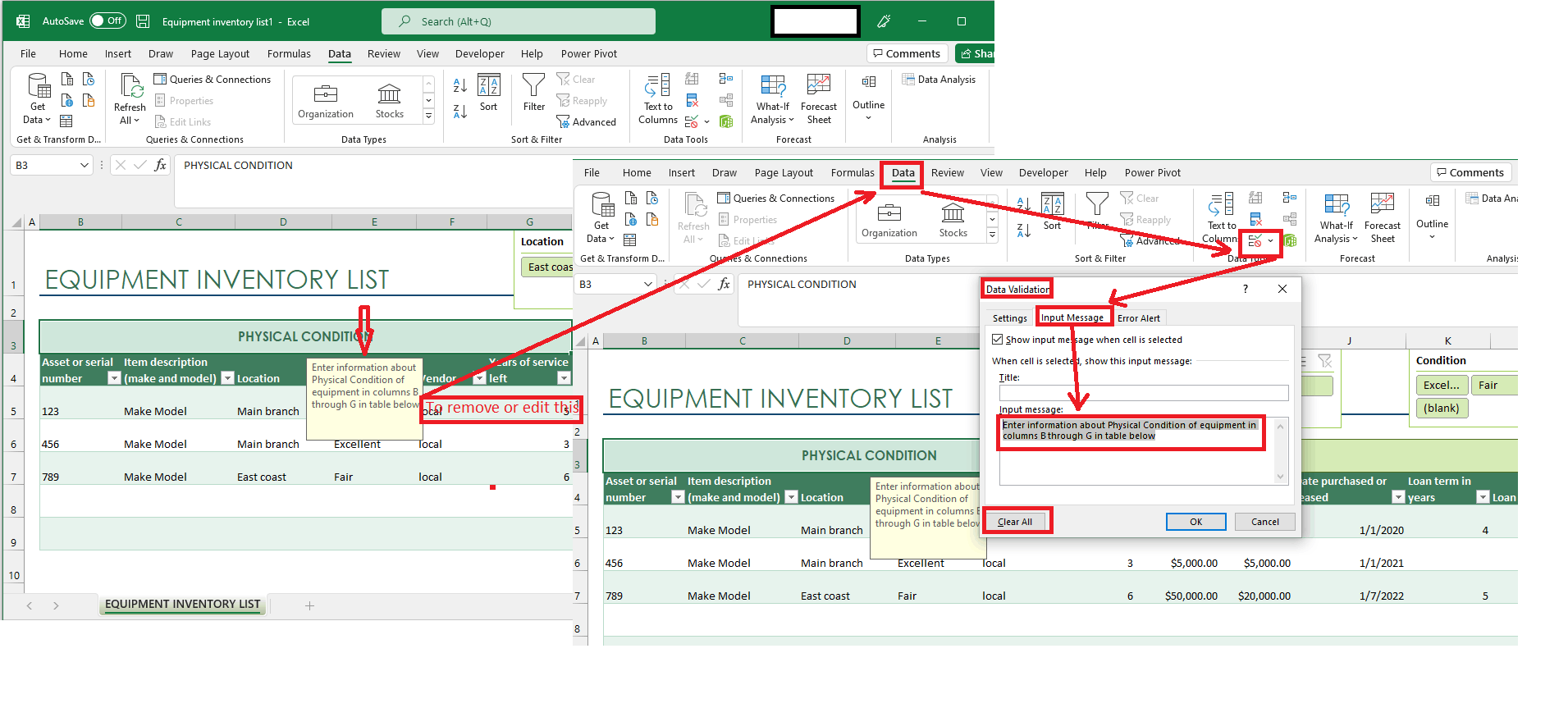Toggle the AutoSave switch
Screen dimensions: 1568x717
tap(107, 21)
